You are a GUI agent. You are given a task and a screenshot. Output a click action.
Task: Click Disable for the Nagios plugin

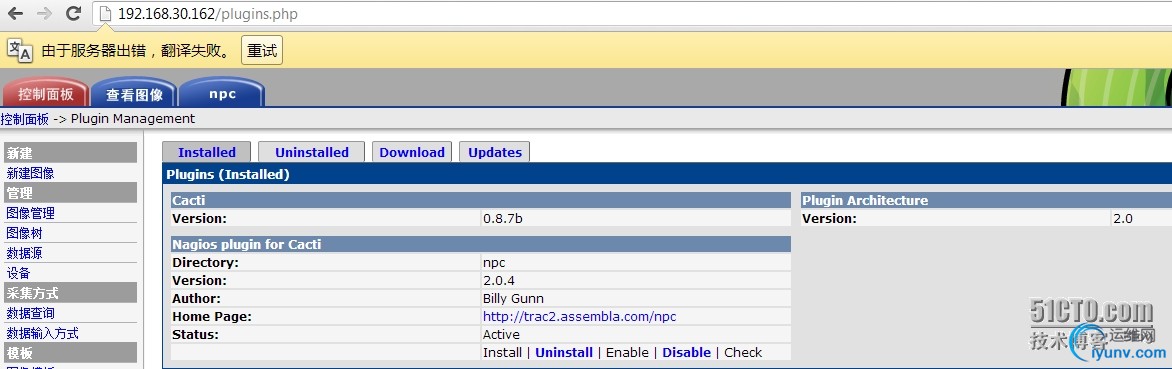pos(686,353)
